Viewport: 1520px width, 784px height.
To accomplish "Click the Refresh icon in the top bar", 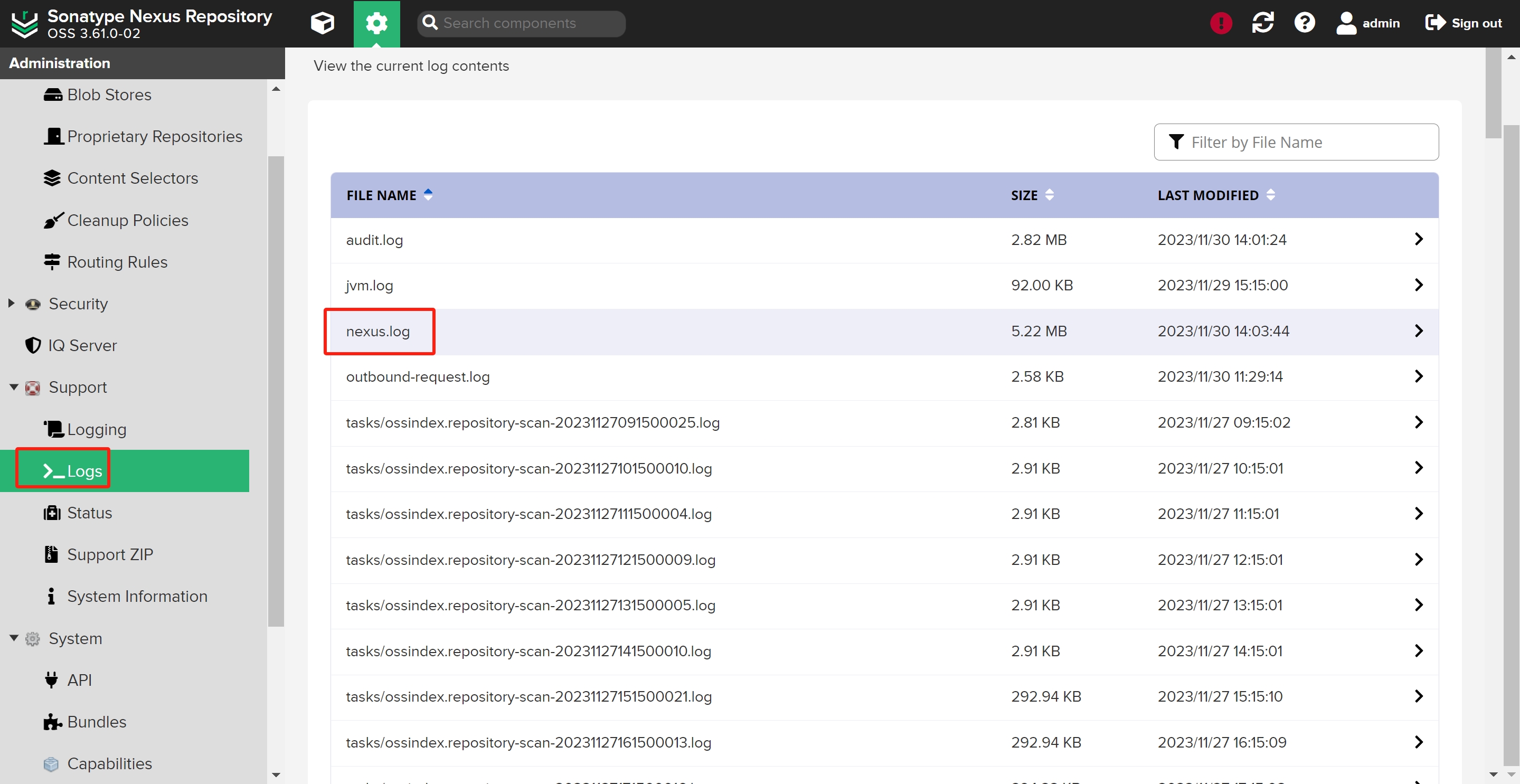I will (1262, 23).
